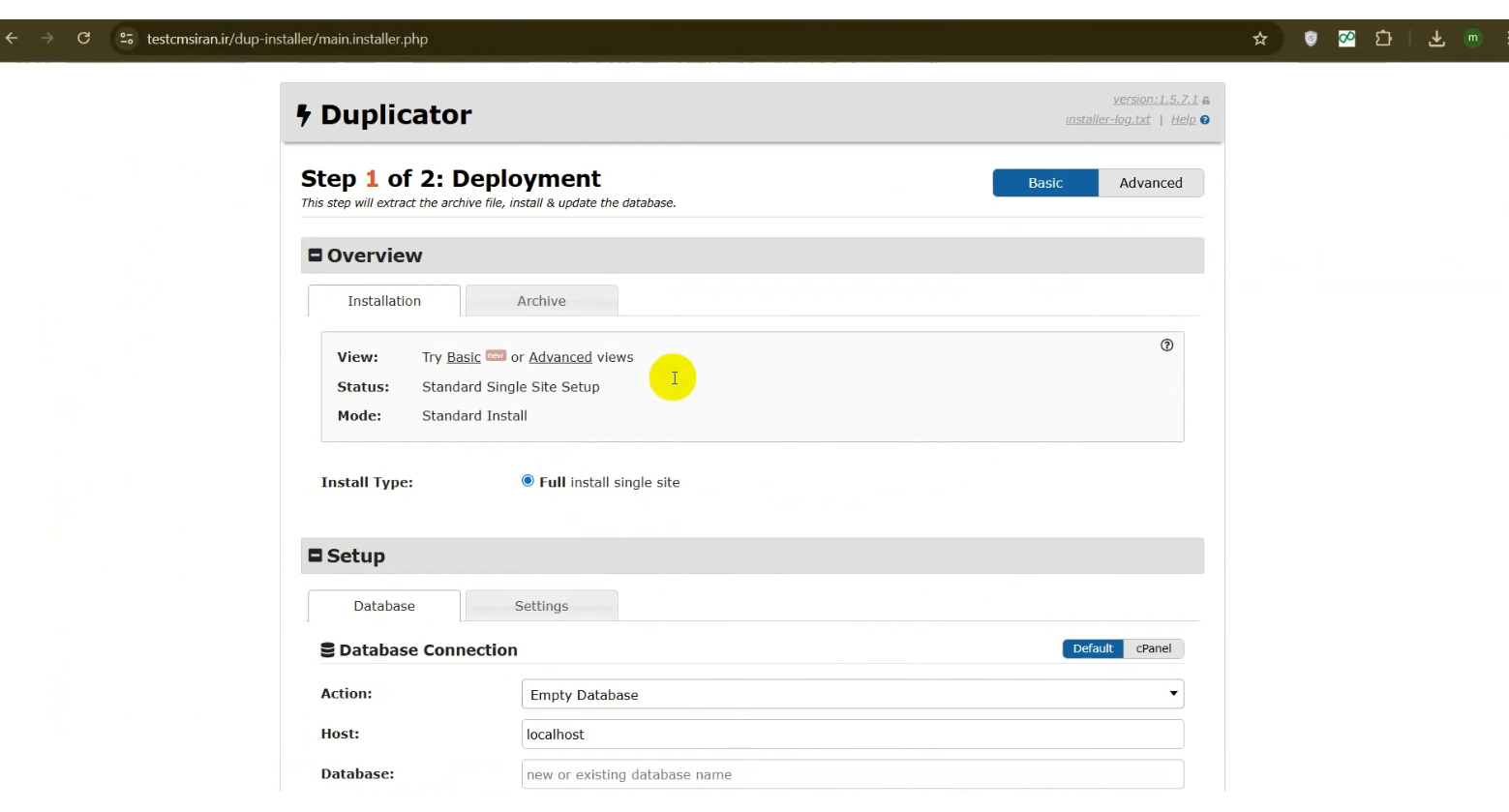1509x812 pixels.
Task: Click the Standard Install mode text
Action: [474, 416]
